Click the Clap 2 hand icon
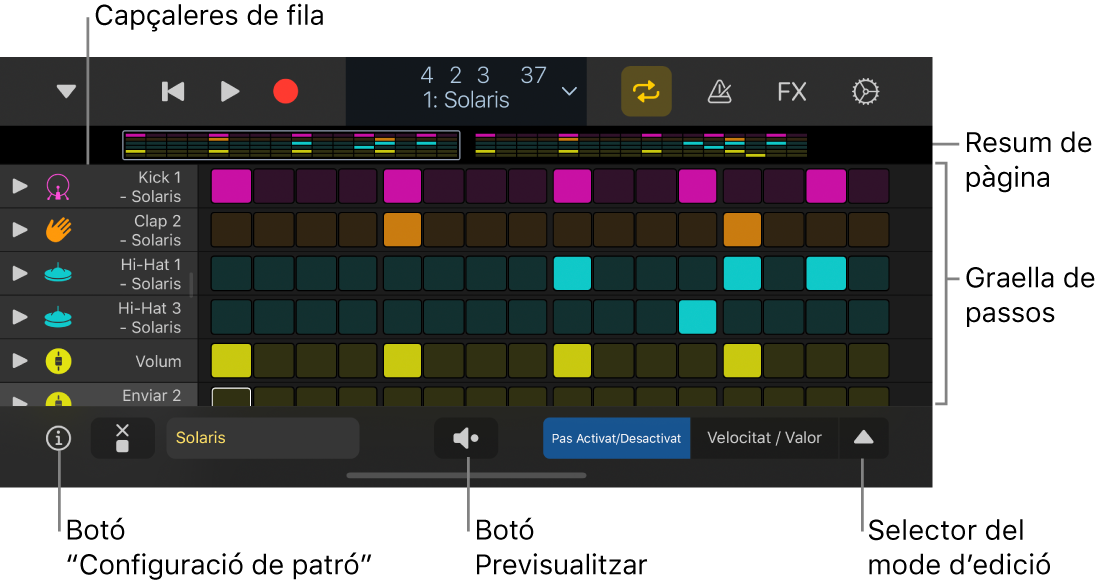This screenshot has width=1107, height=585. 59,230
